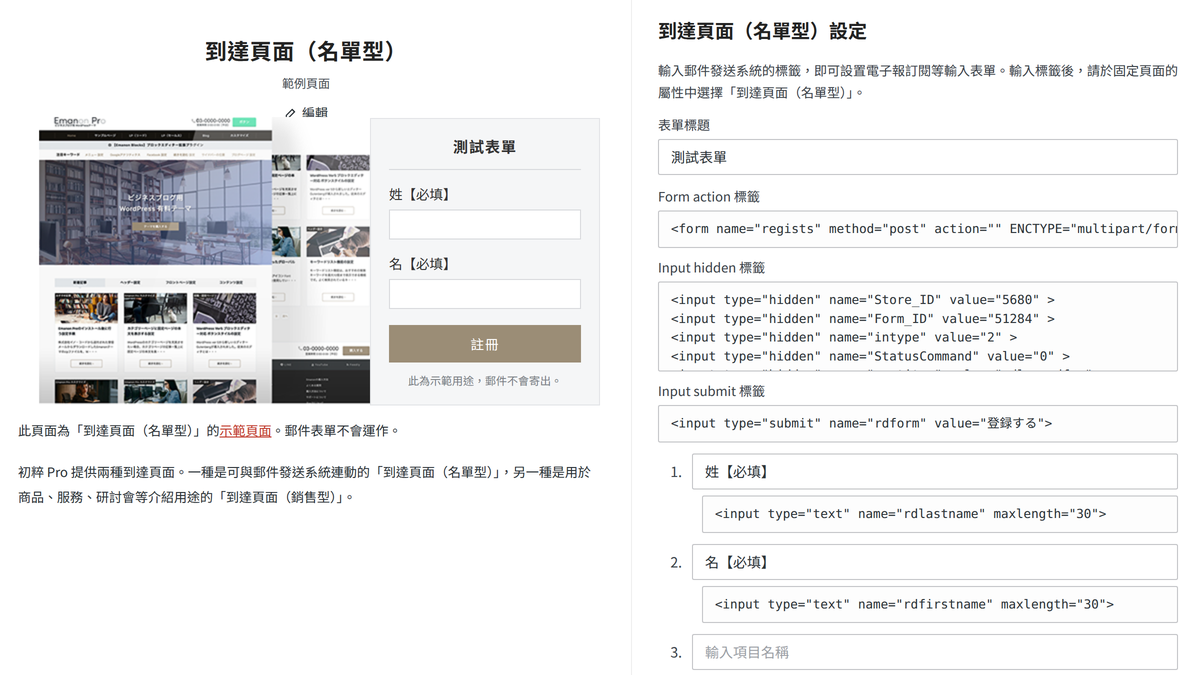Open the 示範頁面 red link
Viewport: 1200px width, 675px height.
[245, 431]
